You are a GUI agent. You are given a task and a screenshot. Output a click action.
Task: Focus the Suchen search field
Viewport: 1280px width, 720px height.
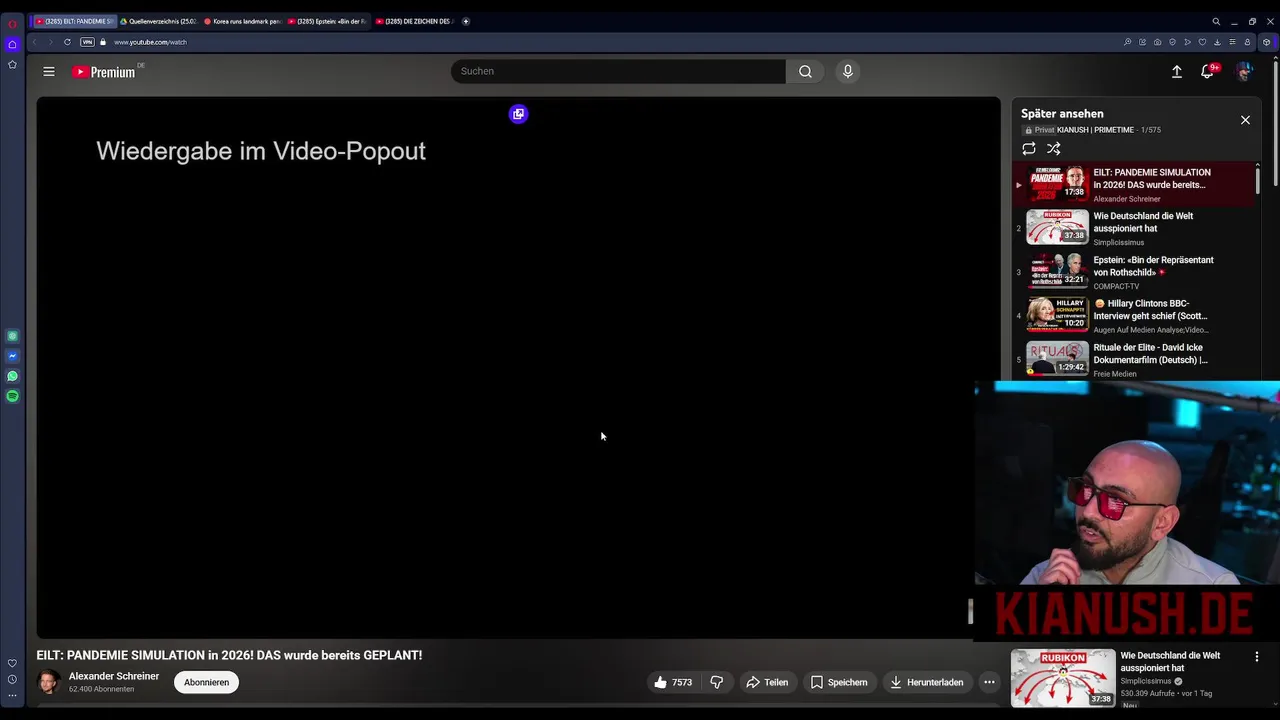[618, 71]
